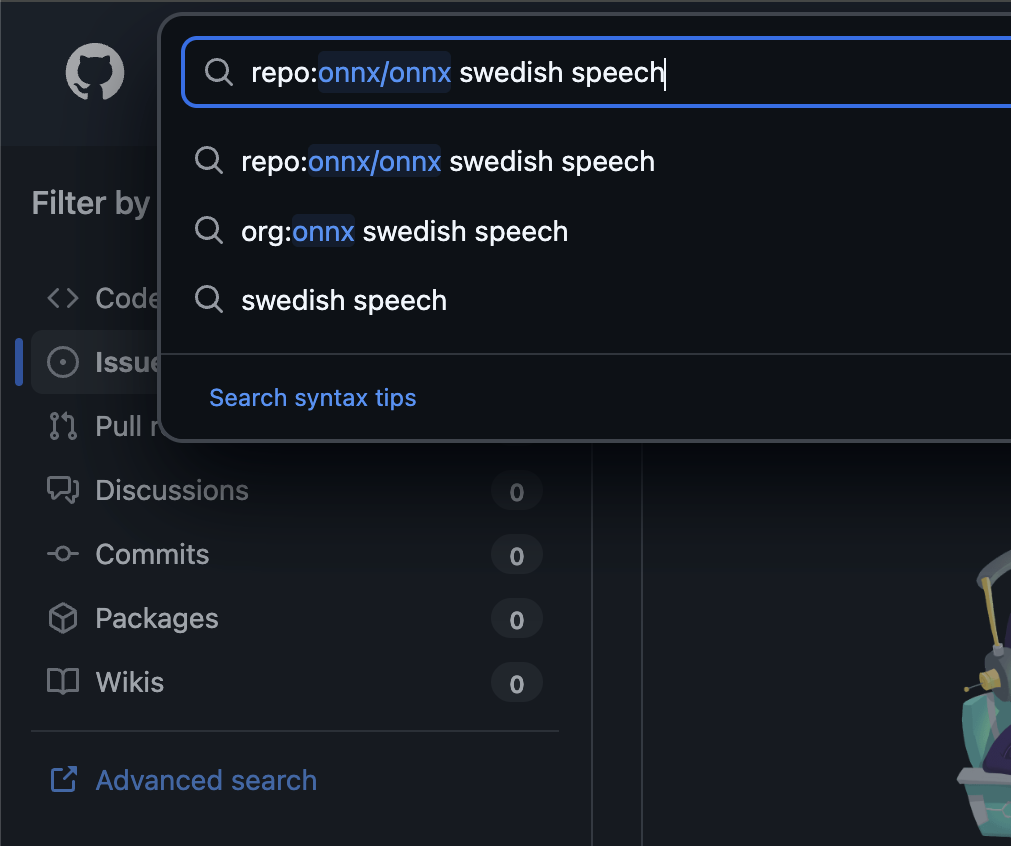Select the Issues filter icon
The width and height of the screenshot is (1011, 846).
63,362
